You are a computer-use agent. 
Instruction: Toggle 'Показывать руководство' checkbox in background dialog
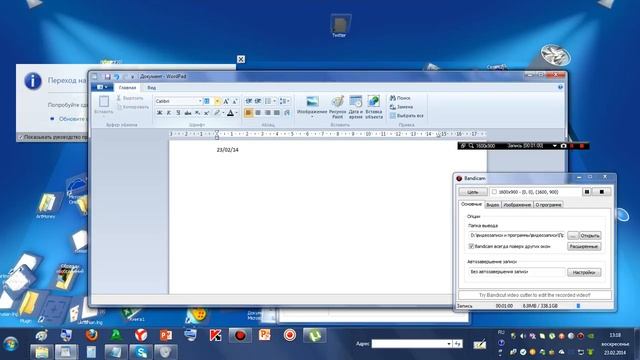(20, 137)
